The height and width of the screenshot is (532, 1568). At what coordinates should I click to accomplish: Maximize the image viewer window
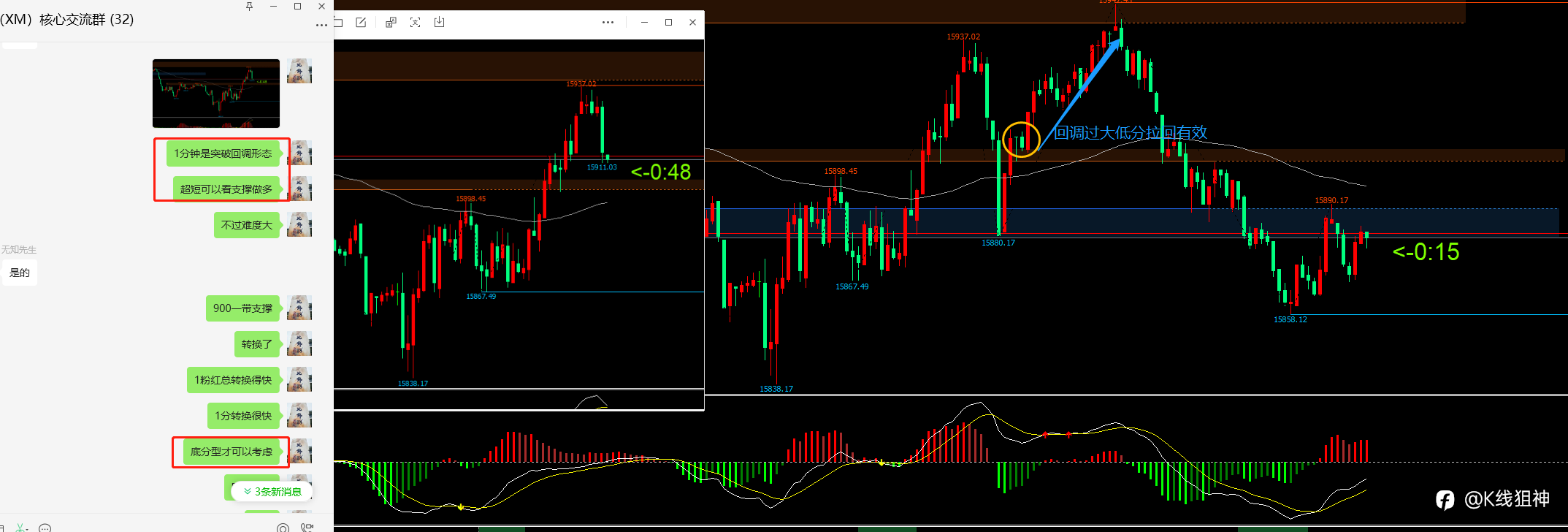tap(668, 23)
